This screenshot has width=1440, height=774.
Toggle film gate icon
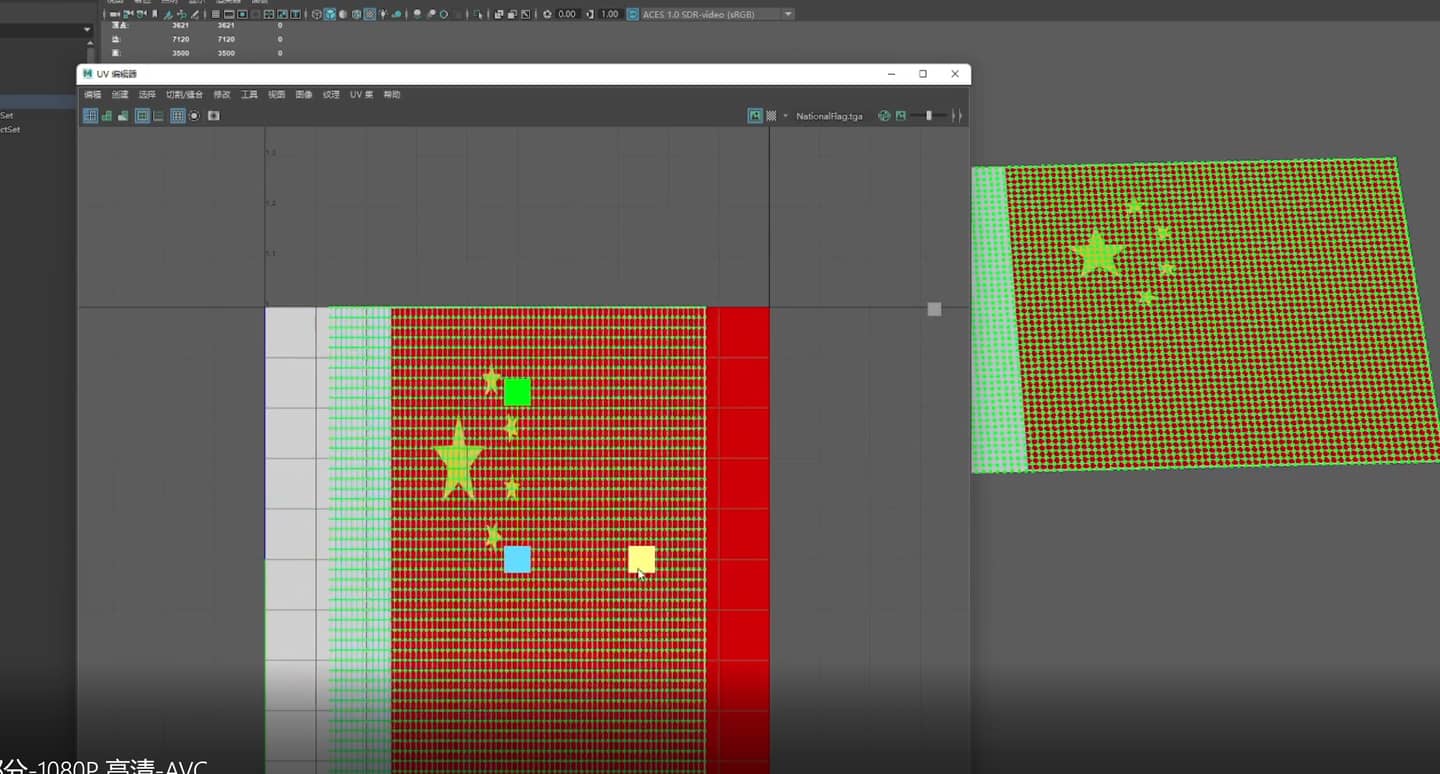[229, 14]
